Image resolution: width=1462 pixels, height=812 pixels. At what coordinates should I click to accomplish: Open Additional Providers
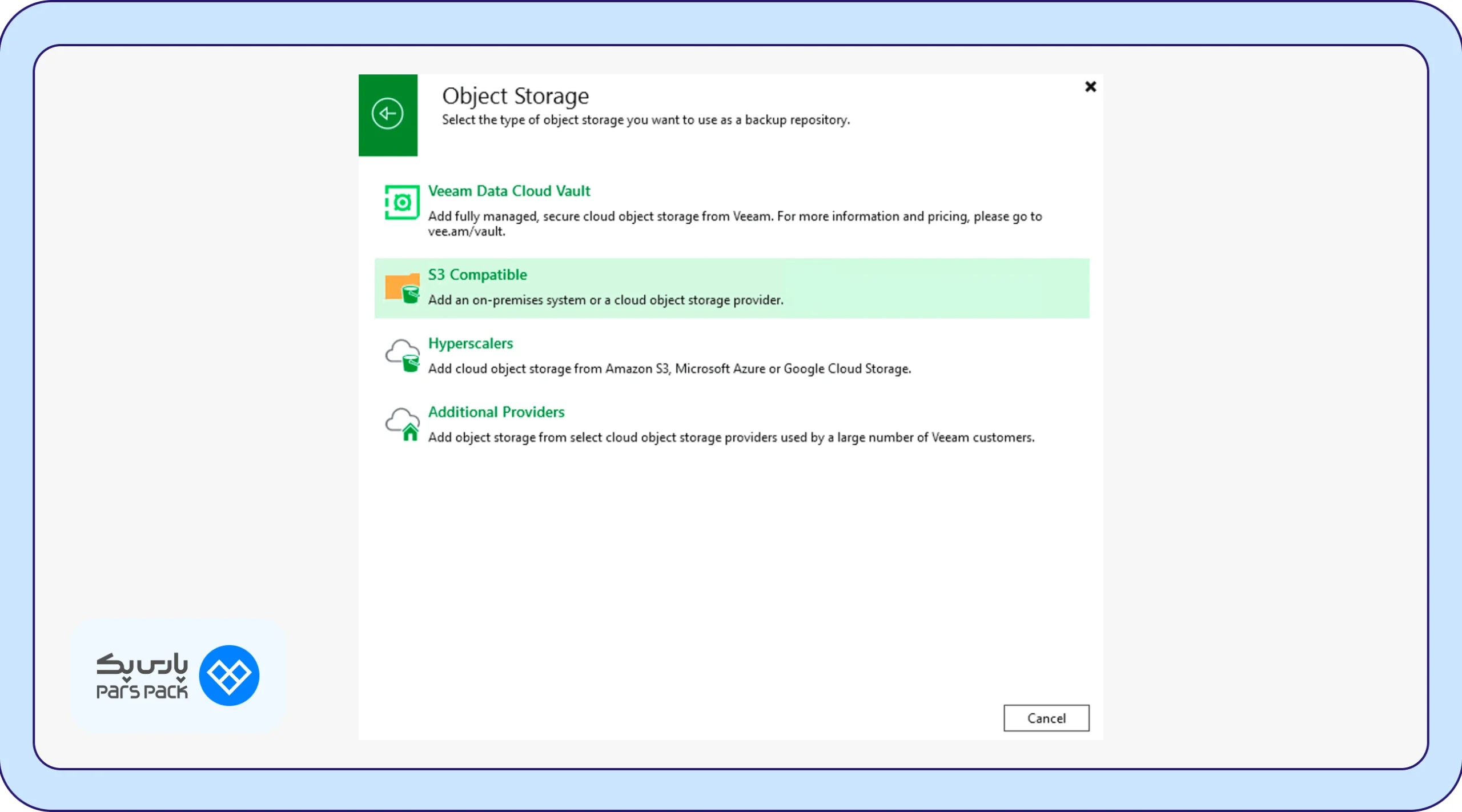pos(496,412)
